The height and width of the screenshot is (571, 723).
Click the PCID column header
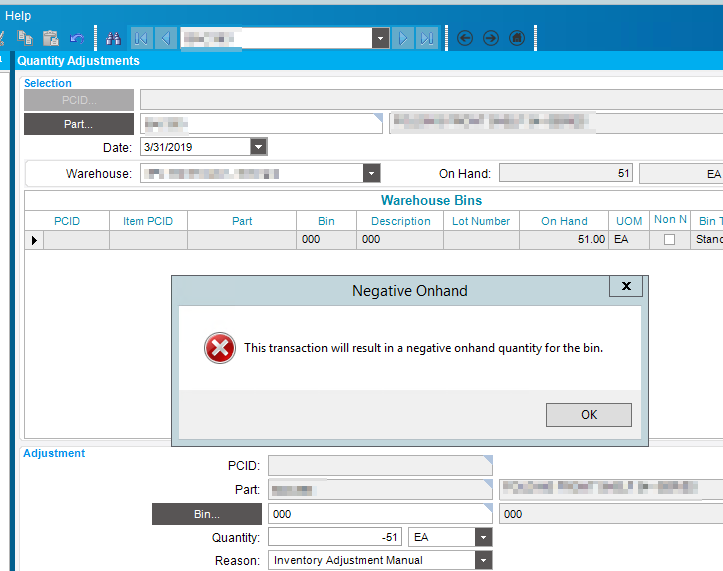[x=67, y=221]
